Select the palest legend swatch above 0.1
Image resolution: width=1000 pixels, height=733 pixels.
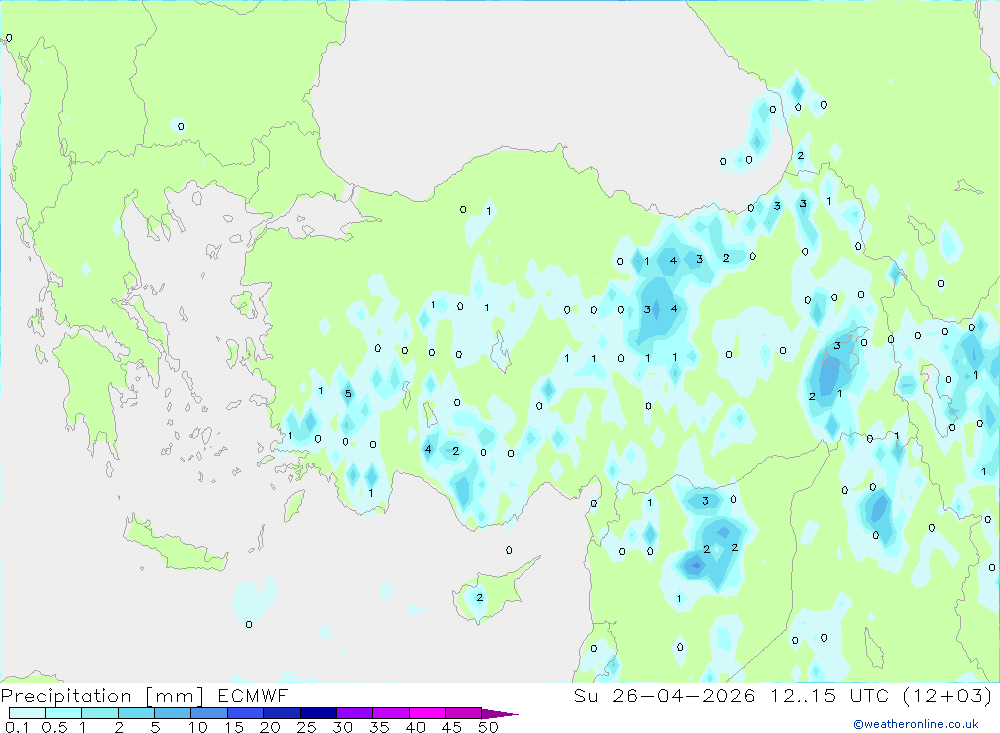click(x=27, y=713)
